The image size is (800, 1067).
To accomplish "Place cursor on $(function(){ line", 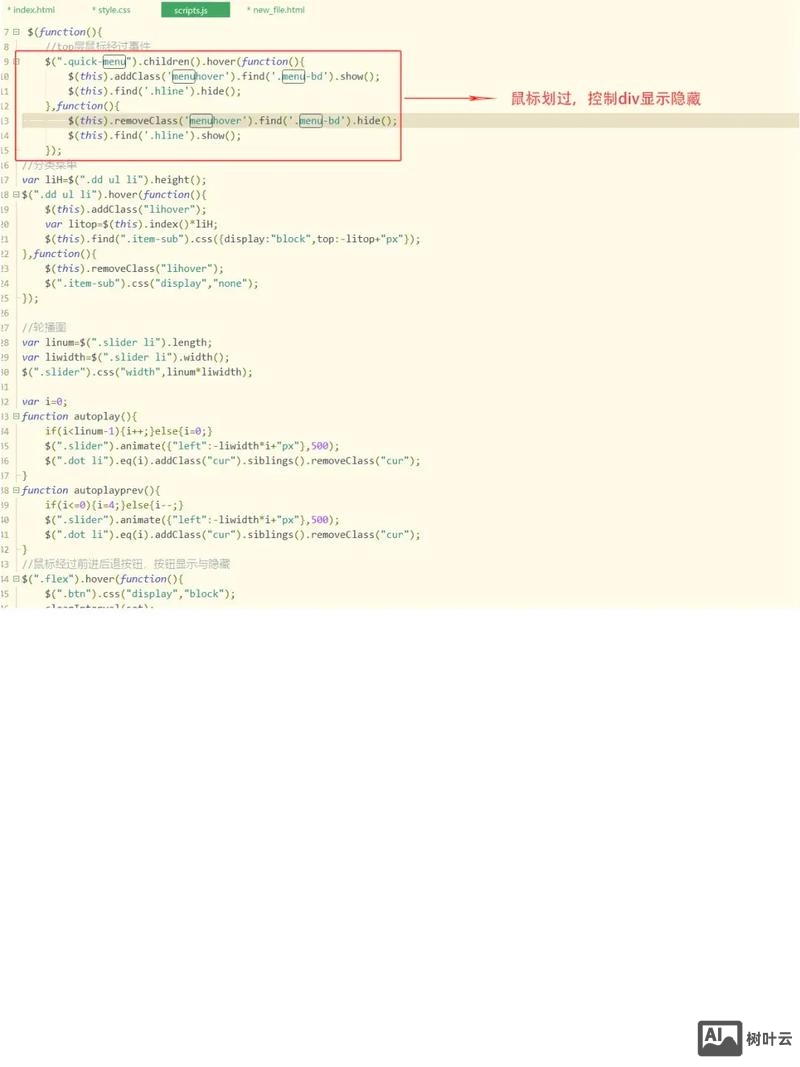I will click(65, 32).
